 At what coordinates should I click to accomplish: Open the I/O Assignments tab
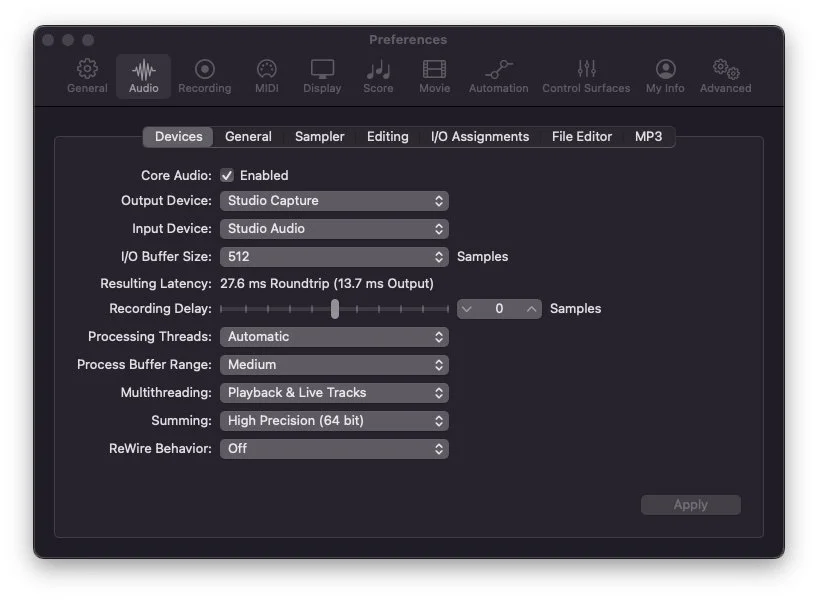tap(480, 136)
